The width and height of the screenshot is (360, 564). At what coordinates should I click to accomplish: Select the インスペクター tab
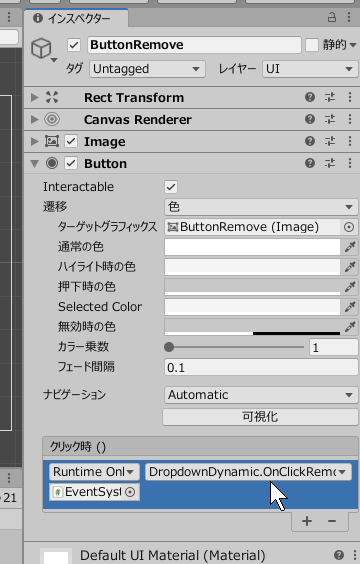tap(74, 18)
